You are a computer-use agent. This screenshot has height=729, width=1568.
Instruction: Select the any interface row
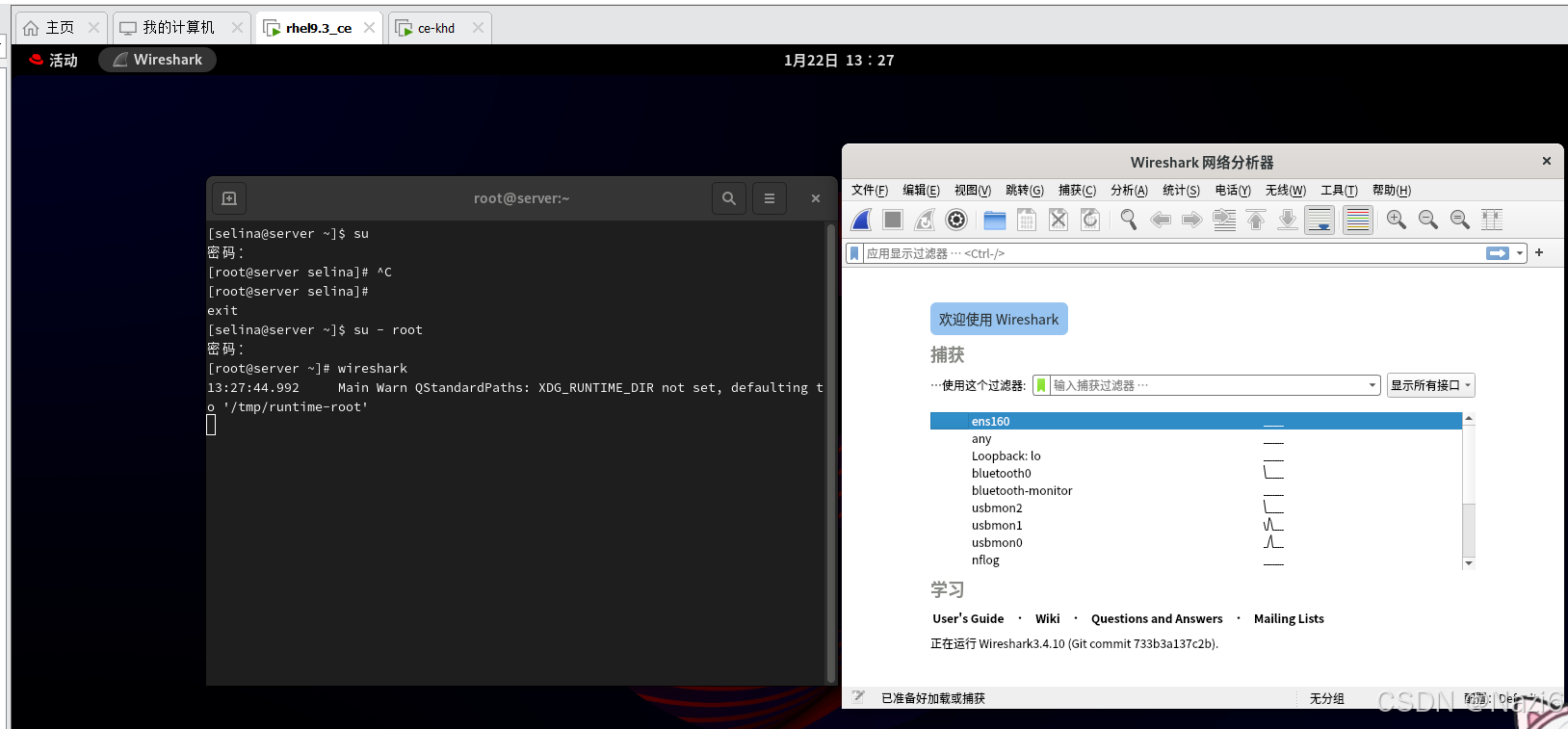pyautogui.click(x=1195, y=438)
